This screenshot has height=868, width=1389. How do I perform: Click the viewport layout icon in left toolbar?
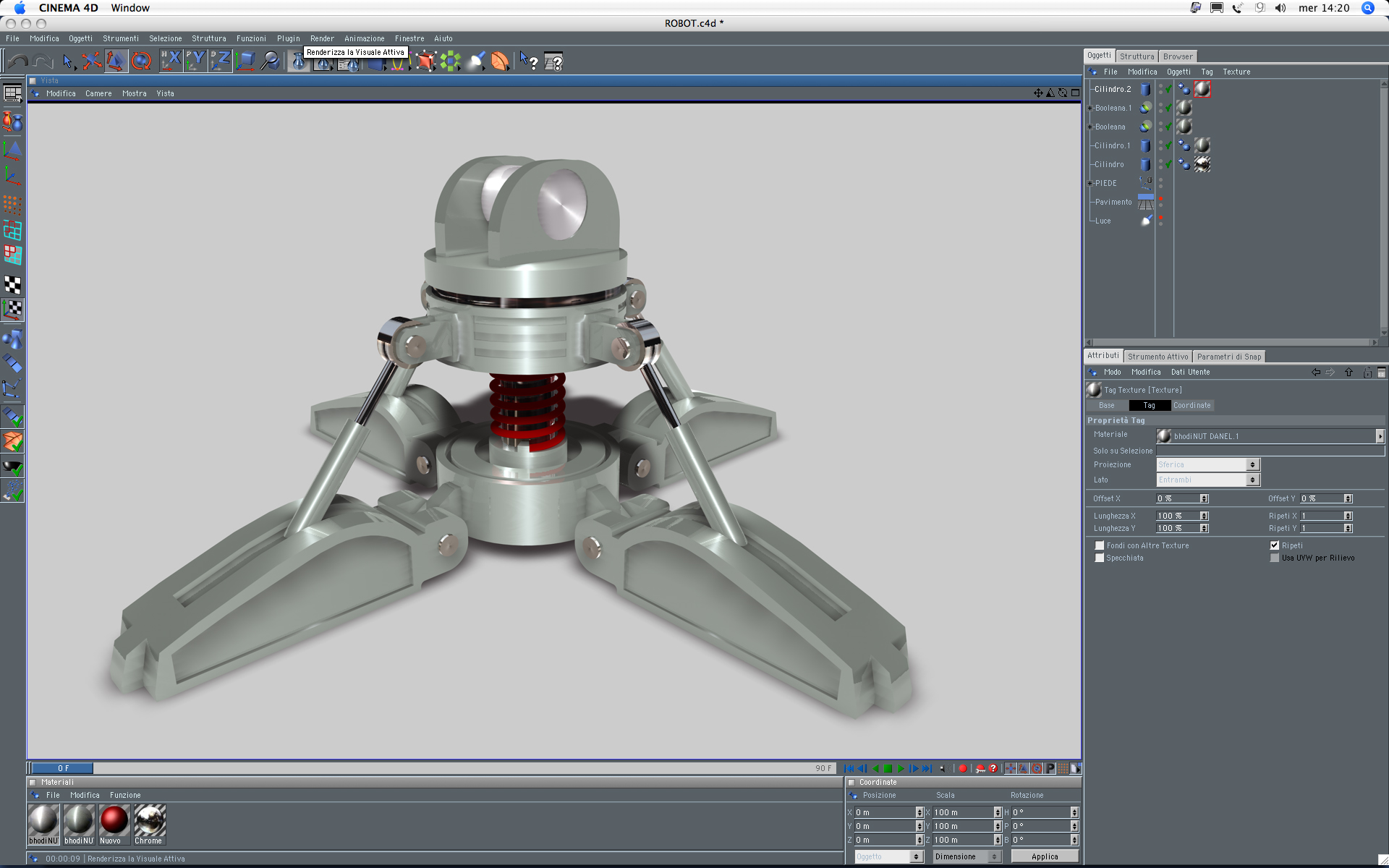point(12,93)
